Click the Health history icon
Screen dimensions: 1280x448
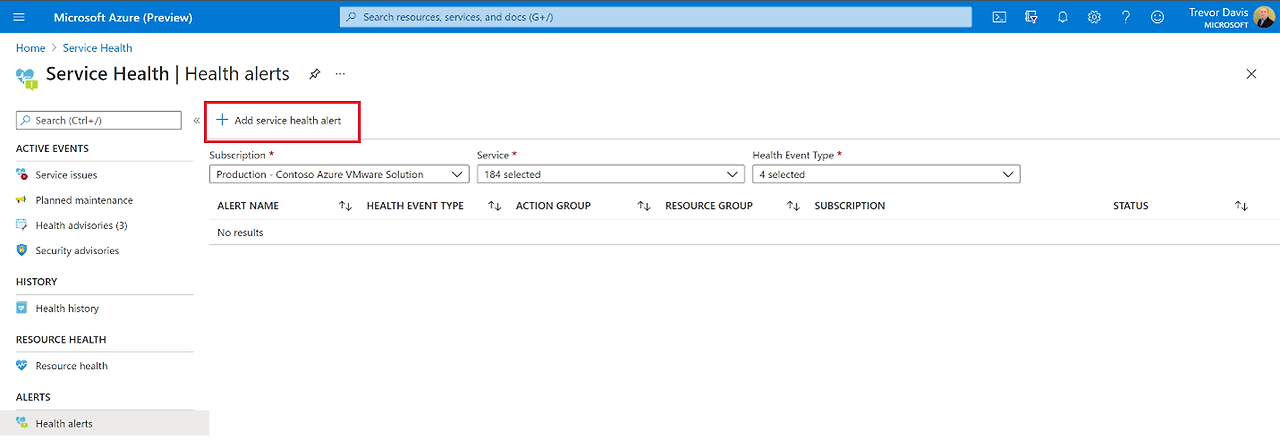click(22, 308)
